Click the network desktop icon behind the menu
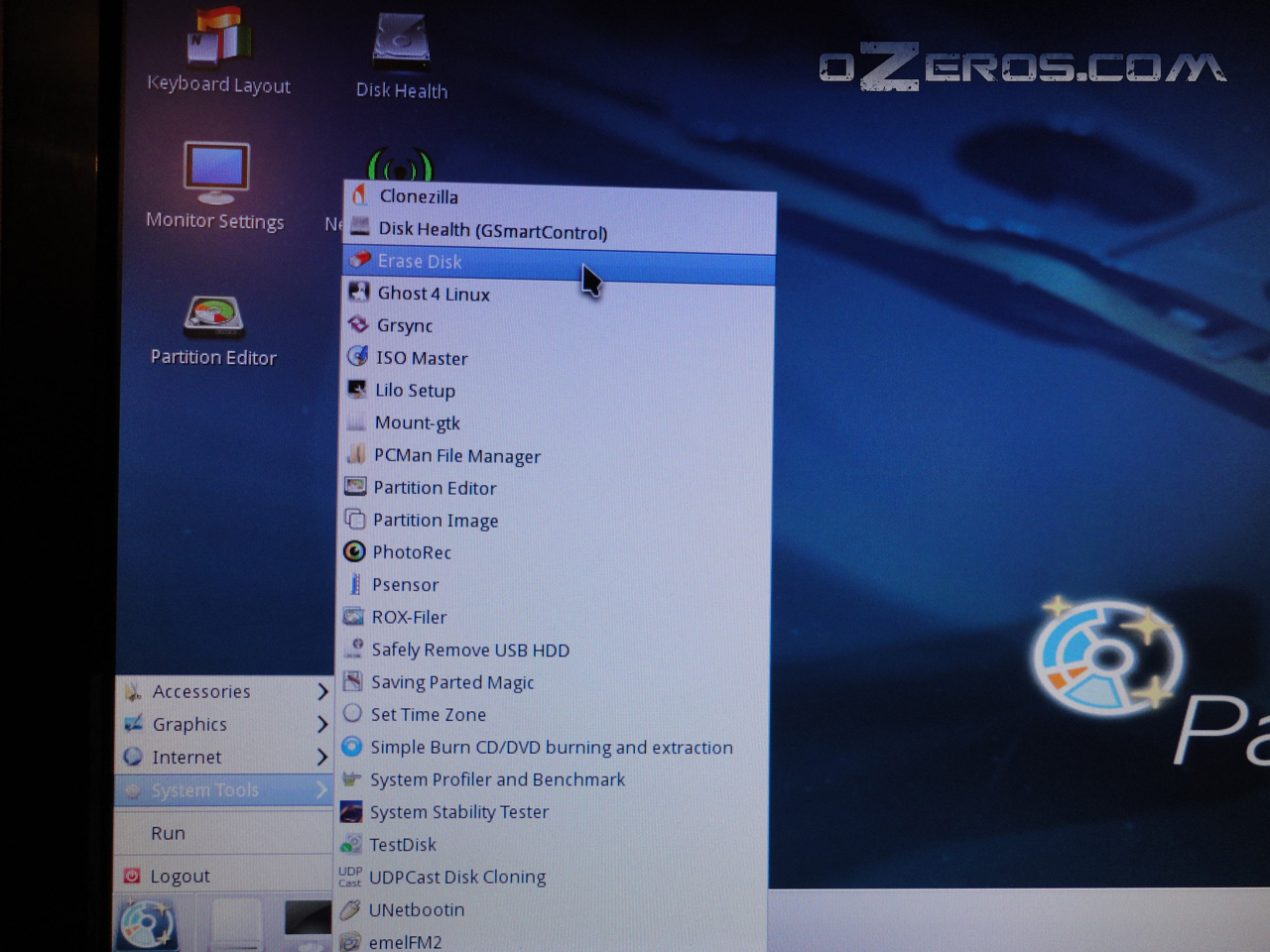The height and width of the screenshot is (952, 1270). (400, 164)
